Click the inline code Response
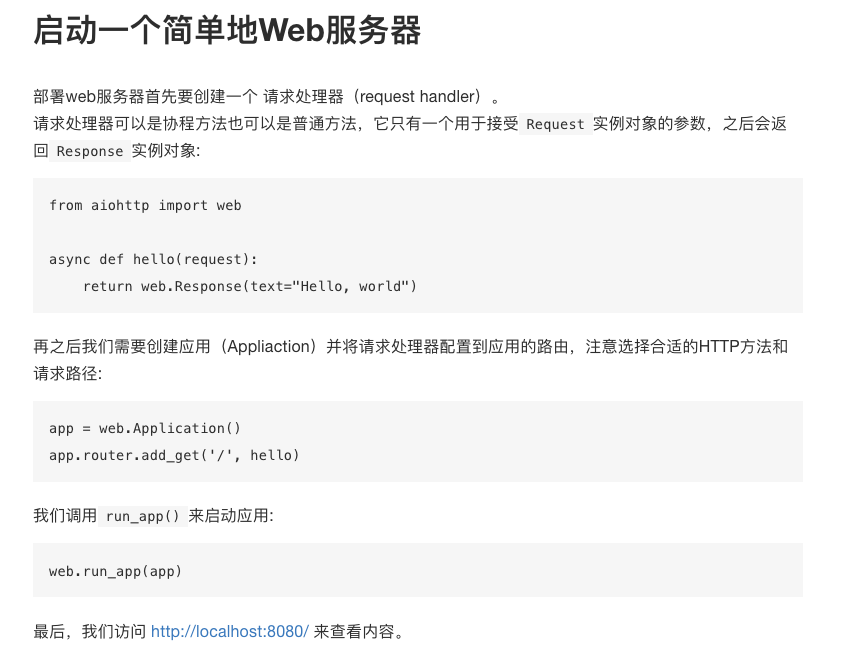Screen dimensions: 847x659 point(90,151)
